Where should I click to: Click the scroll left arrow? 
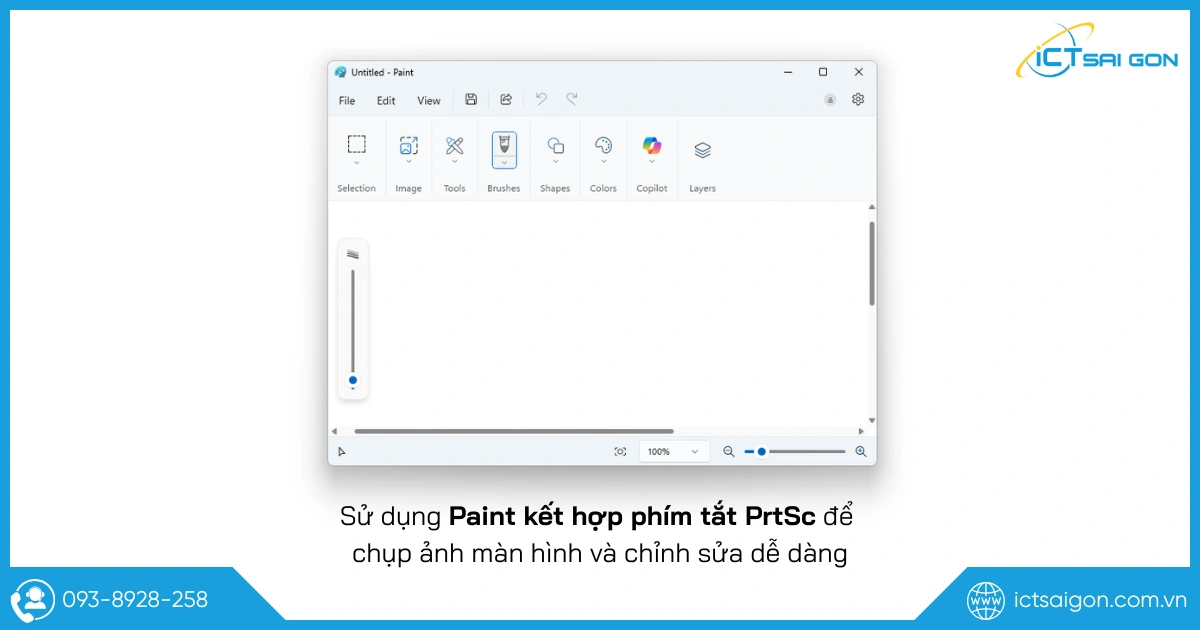[335, 431]
